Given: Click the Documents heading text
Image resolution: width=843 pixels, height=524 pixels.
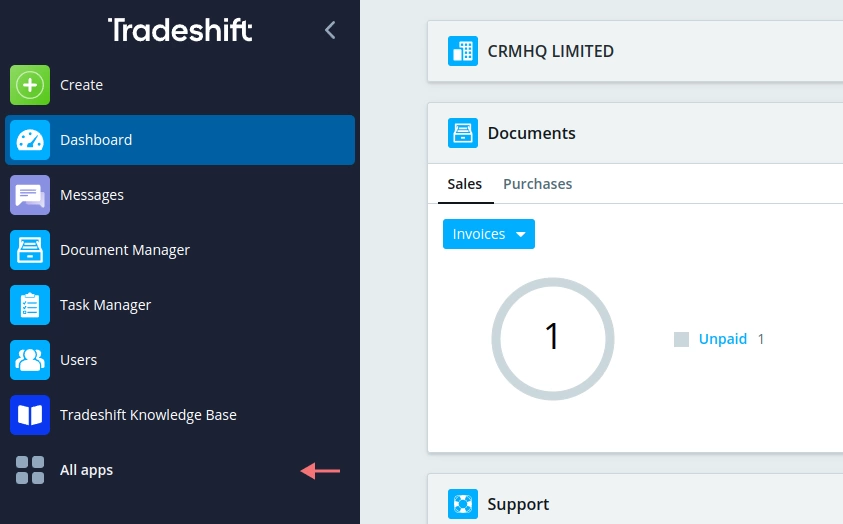Looking at the screenshot, I should (x=532, y=133).
